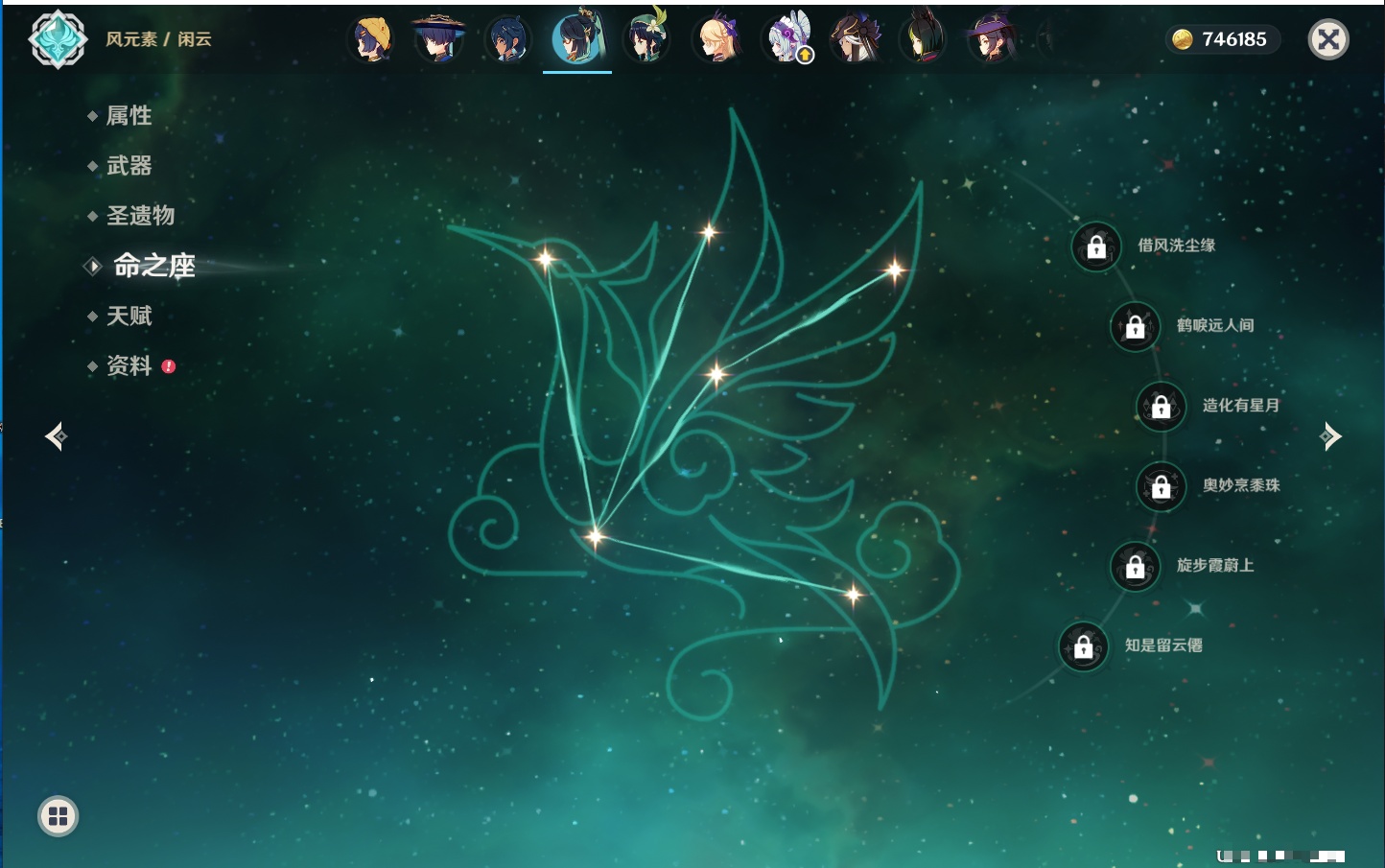The image size is (1385, 868).
Task: Select the Wanderer portrait with wide hat
Action: (x=439, y=39)
